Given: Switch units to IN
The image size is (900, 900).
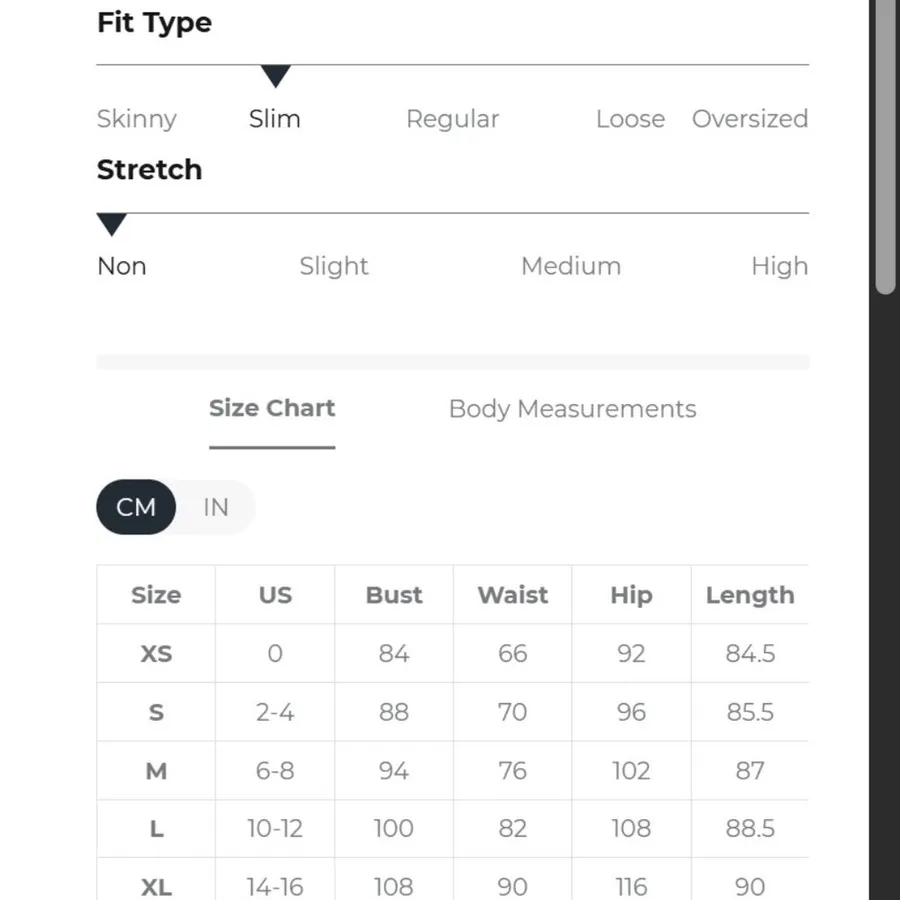Looking at the screenshot, I should (x=216, y=507).
